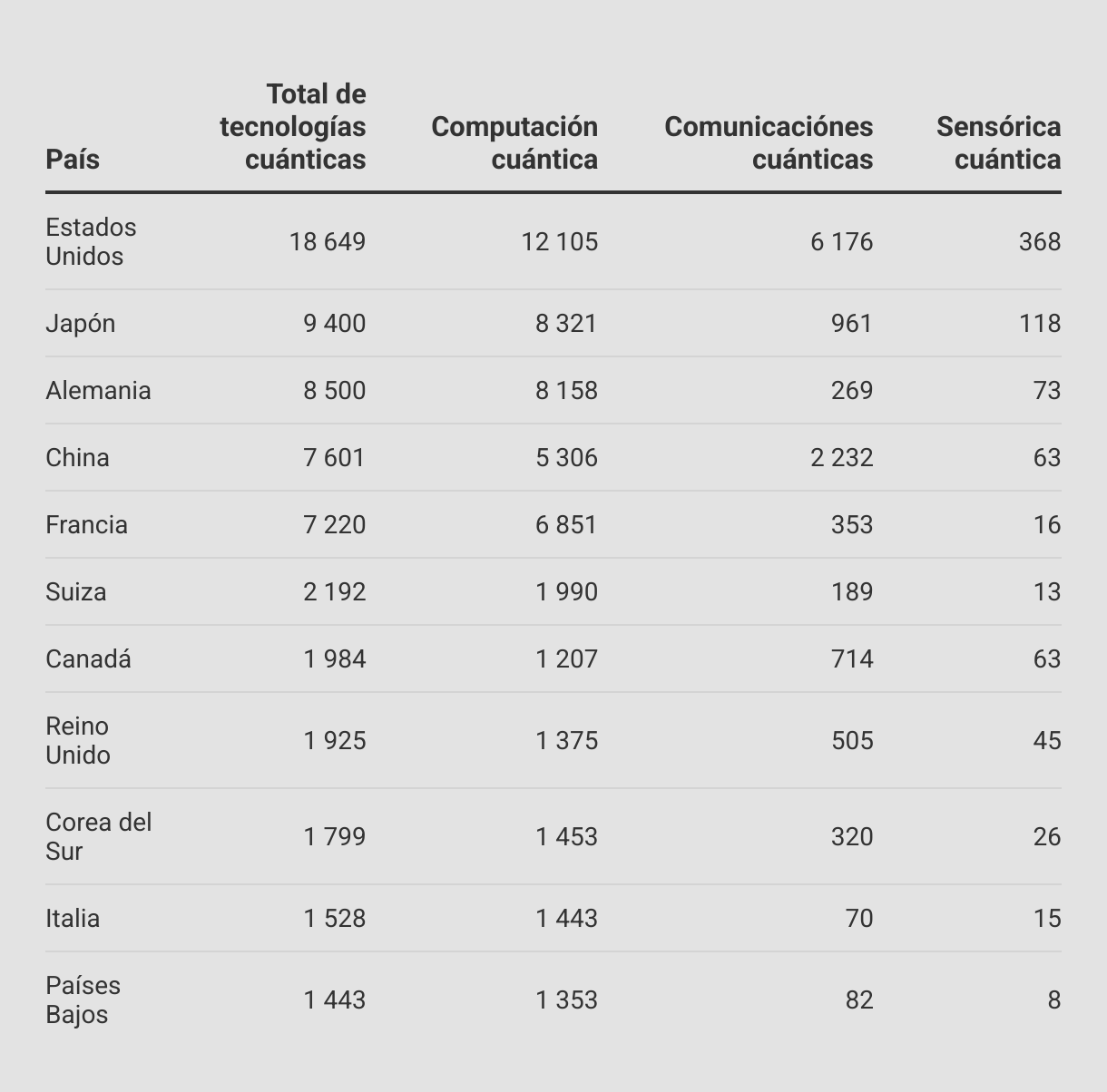The height and width of the screenshot is (1092, 1107).
Task: Select the Comunicaciónes cuánticas column header
Action: tap(769, 142)
